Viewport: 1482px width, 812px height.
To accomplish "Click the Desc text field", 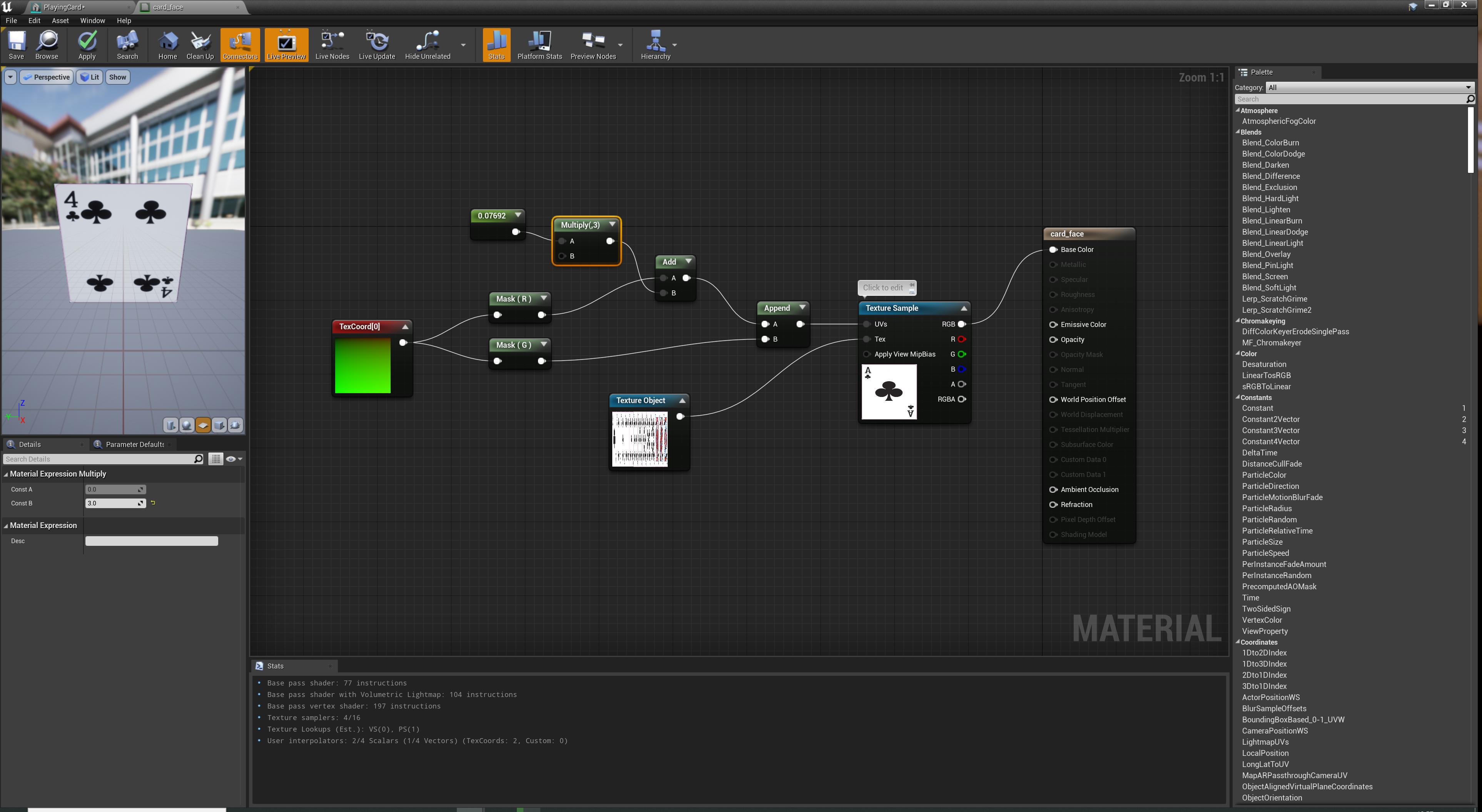I will pos(151,540).
